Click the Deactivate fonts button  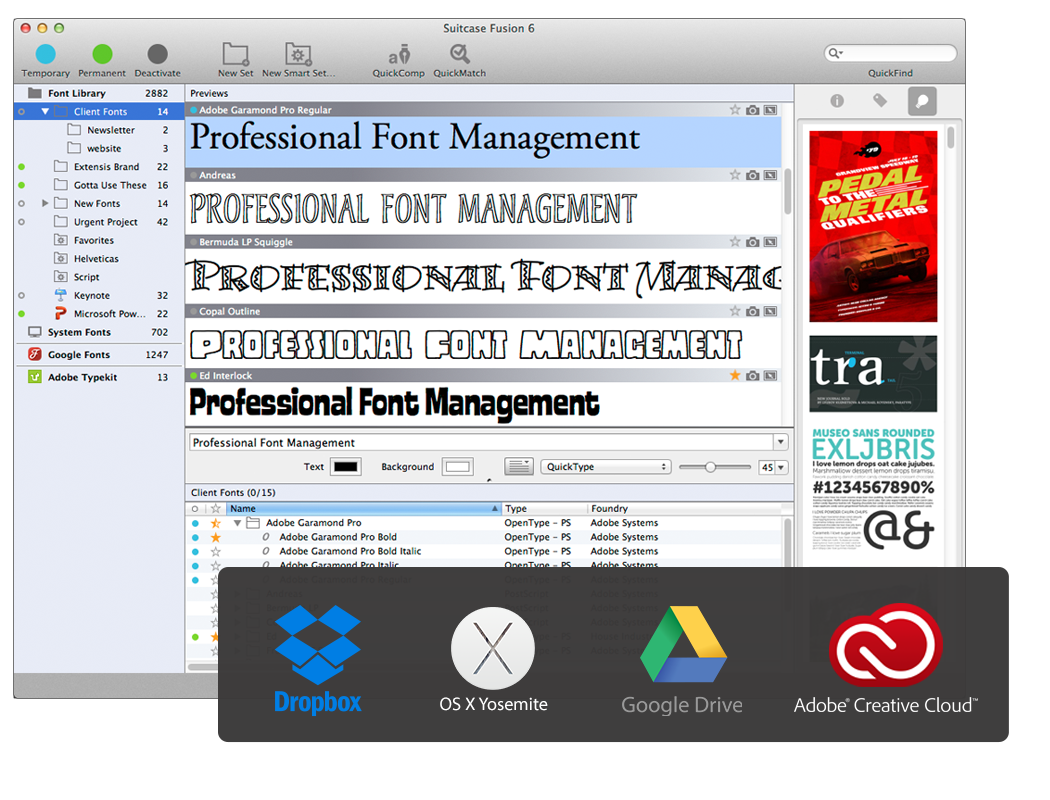(157, 54)
